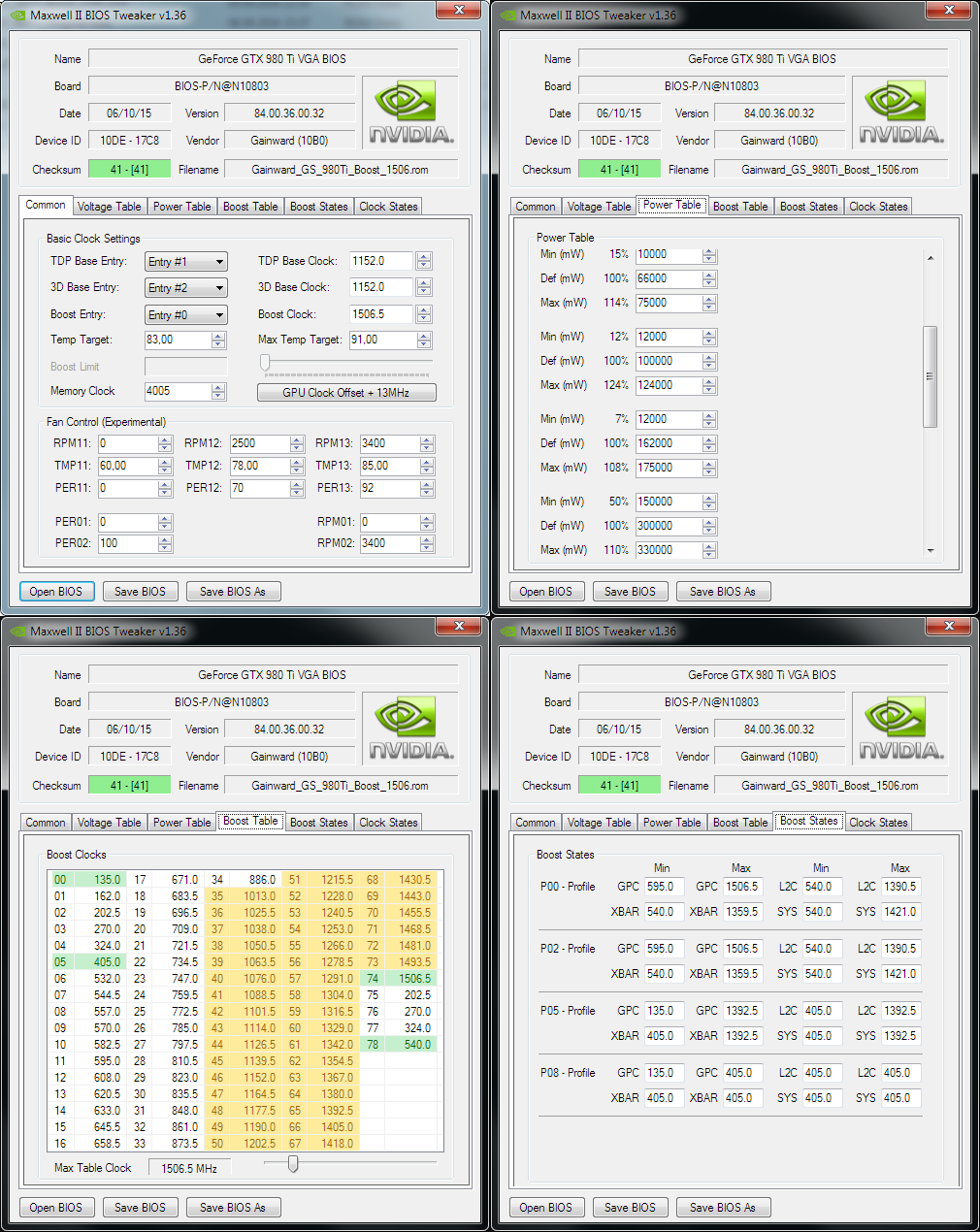Viewport: 980px width, 1232px height.
Task: Click power table field showing 66000
Action: (x=669, y=278)
